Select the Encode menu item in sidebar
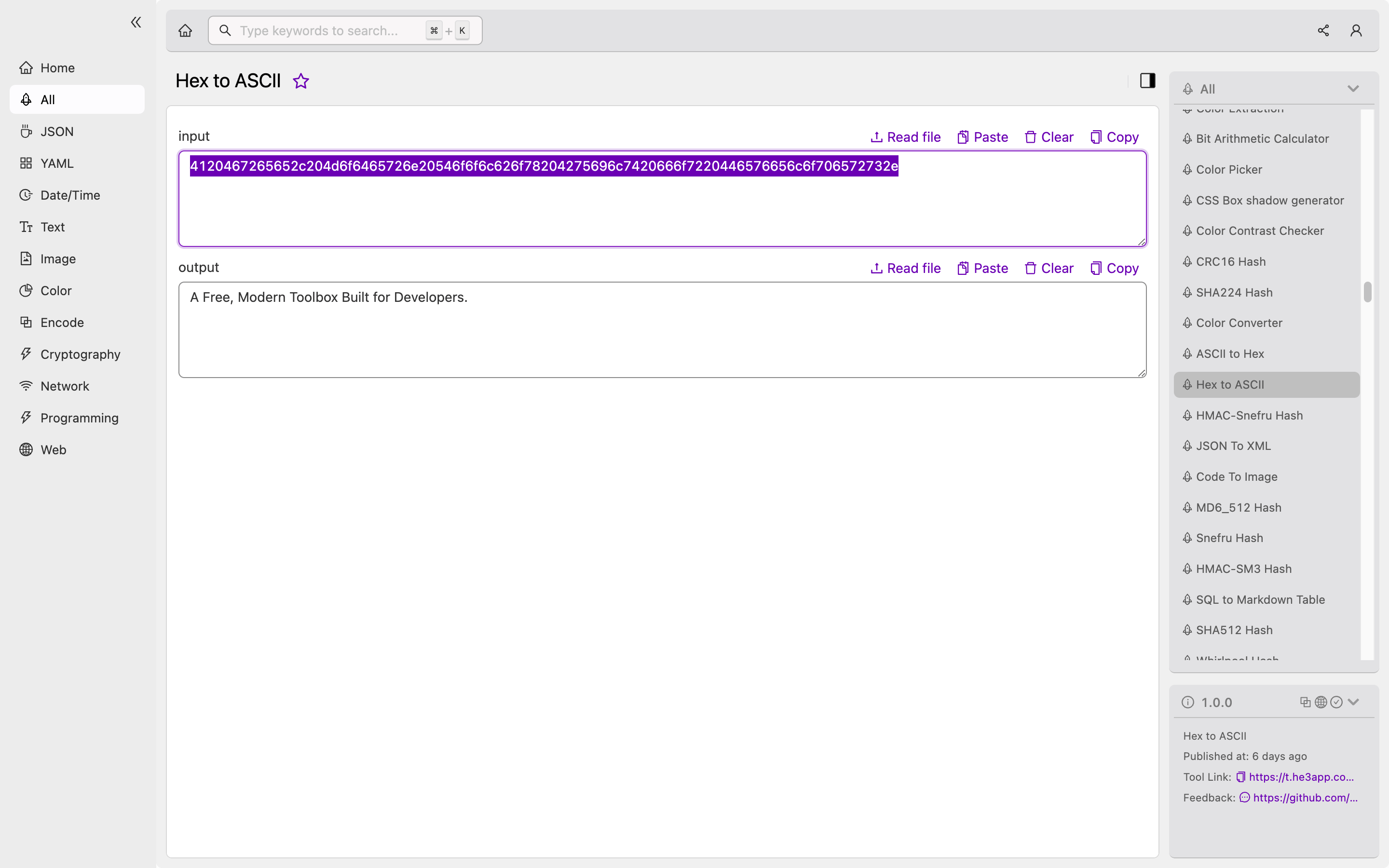Screen dimensions: 1389x868 (x=62, y=322)
